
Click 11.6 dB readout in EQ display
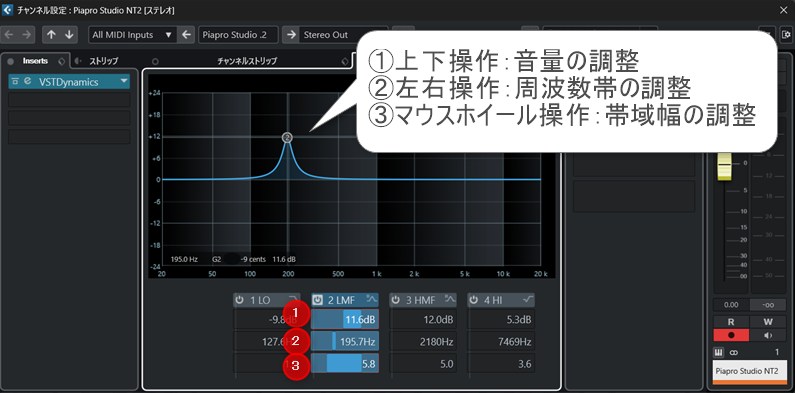284,259
